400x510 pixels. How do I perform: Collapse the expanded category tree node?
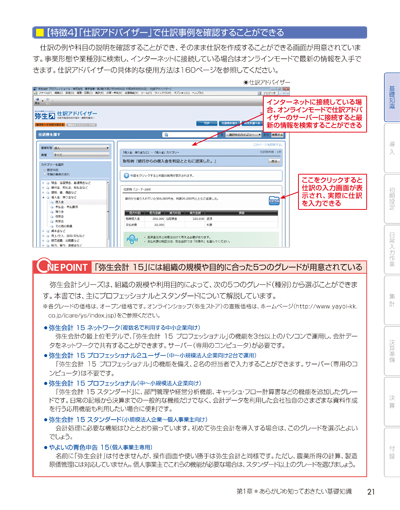coord(43,197)
